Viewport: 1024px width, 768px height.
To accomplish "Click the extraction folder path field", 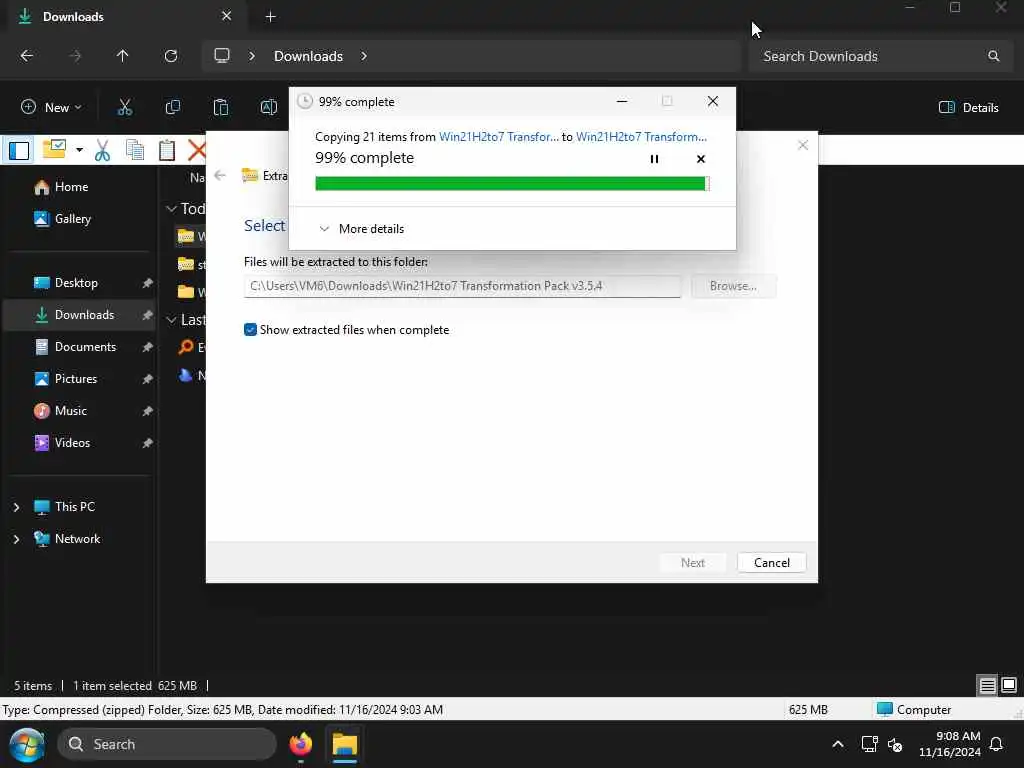I will tap(462, 286).
